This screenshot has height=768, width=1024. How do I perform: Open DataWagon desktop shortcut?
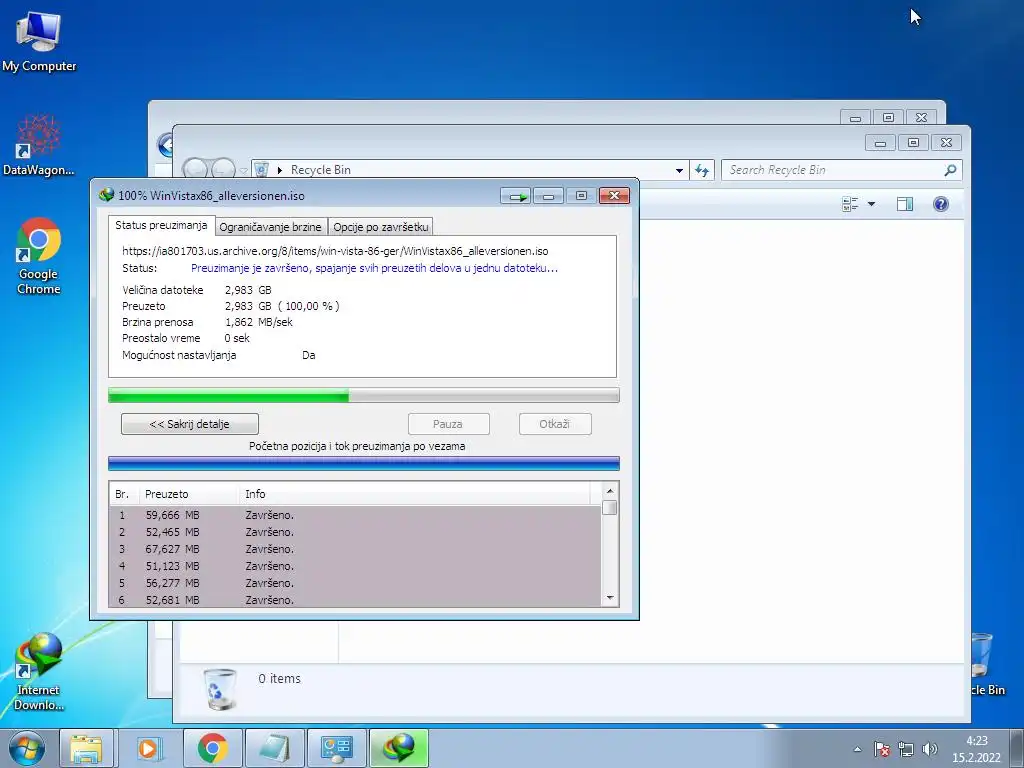click(39, 145)
